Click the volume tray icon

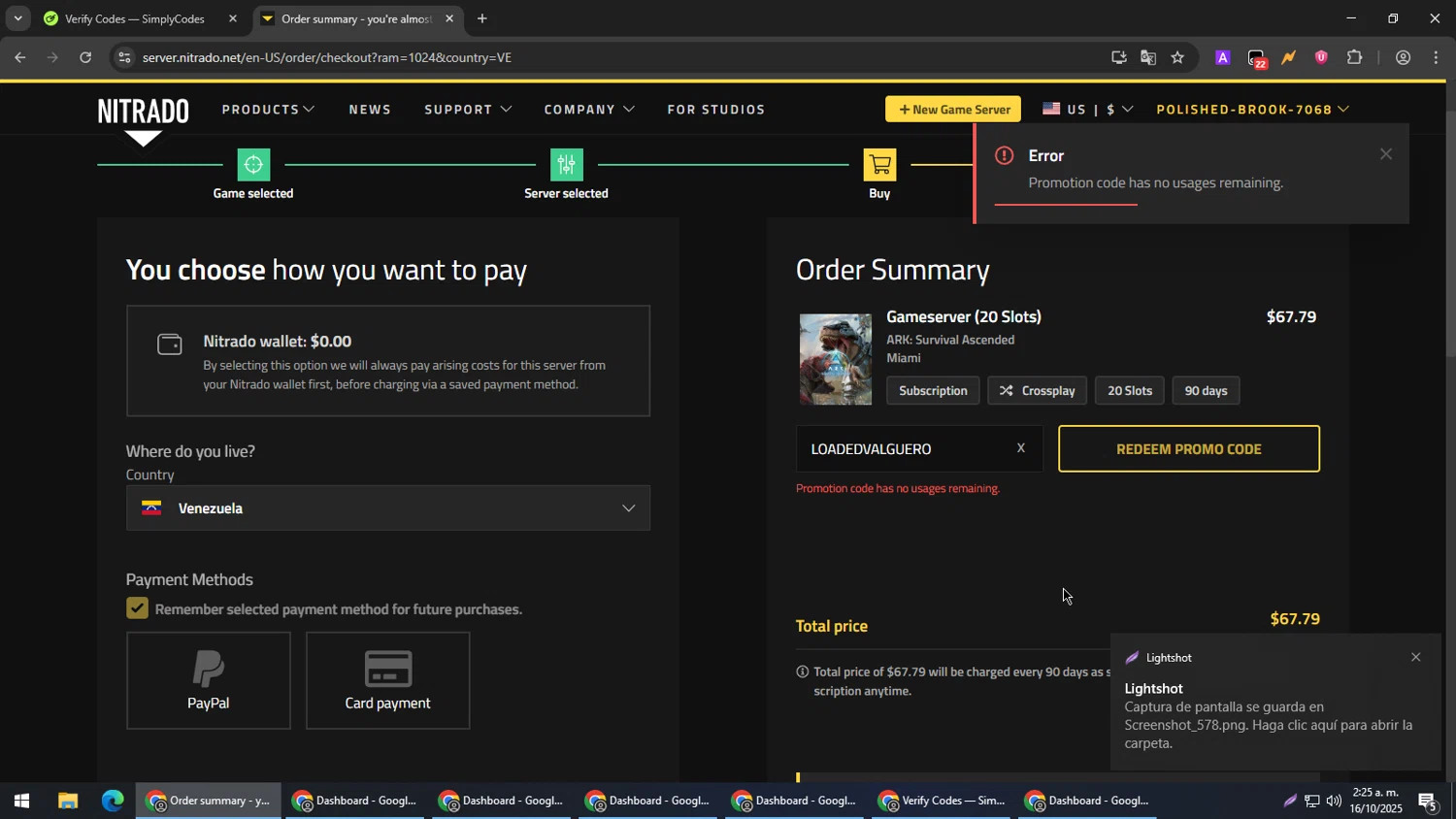(x=1334, y=801)
